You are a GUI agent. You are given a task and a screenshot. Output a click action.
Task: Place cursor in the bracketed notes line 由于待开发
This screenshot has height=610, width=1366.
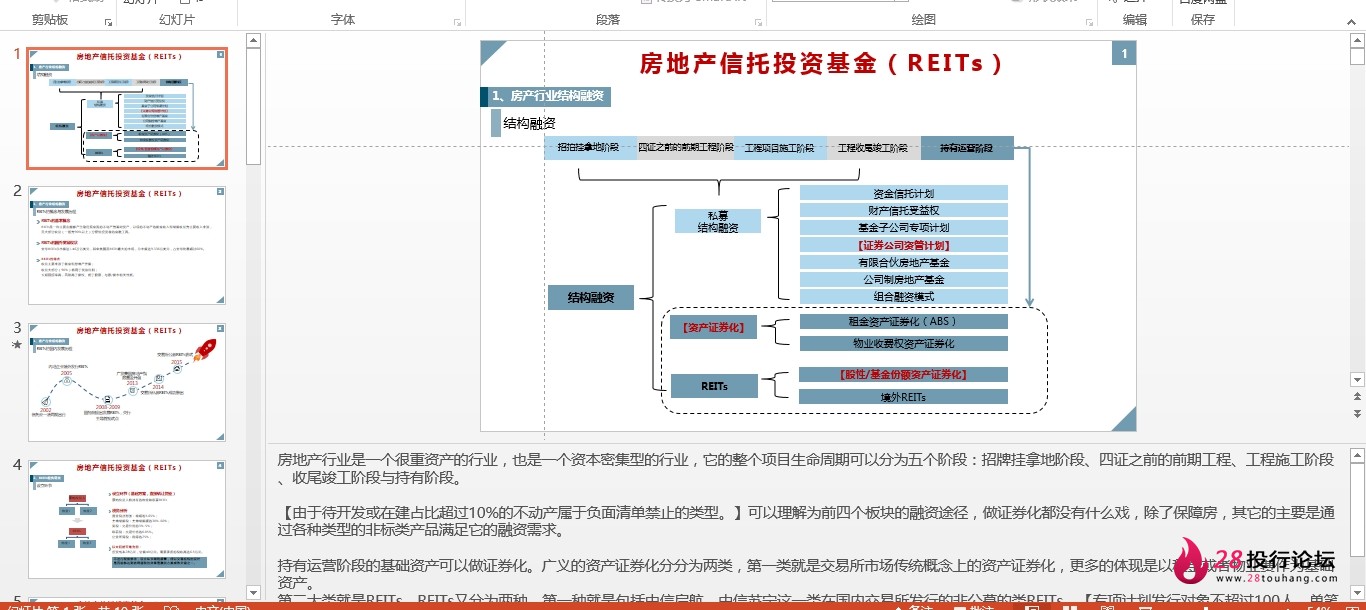[806, 522]
